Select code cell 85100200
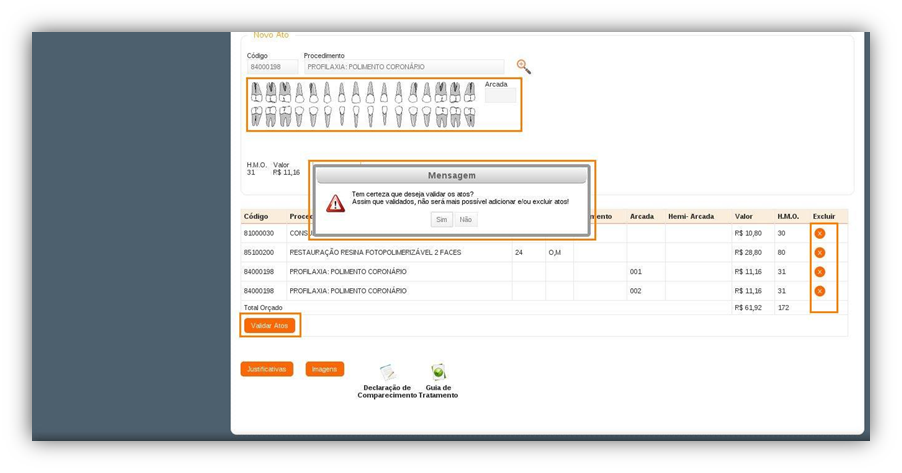The height and width of the screenshot is (473, 902). coord(259,253)
